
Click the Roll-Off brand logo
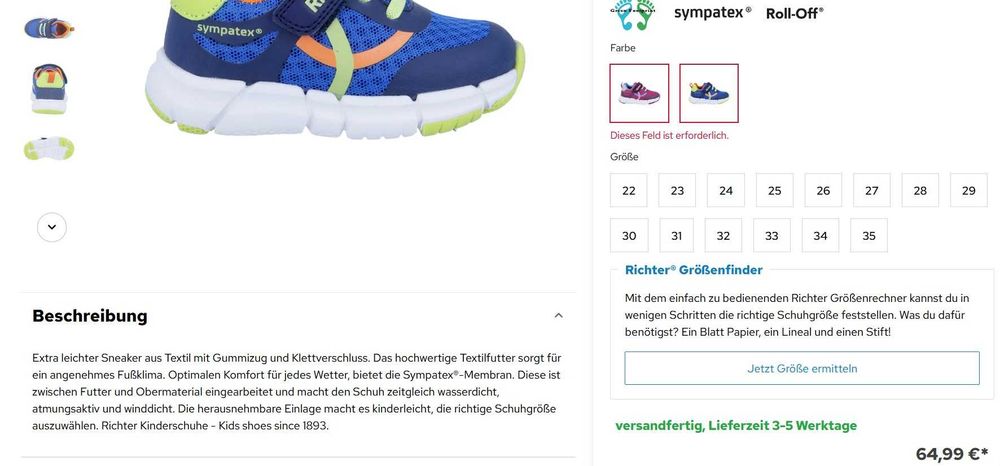[795, 13]
